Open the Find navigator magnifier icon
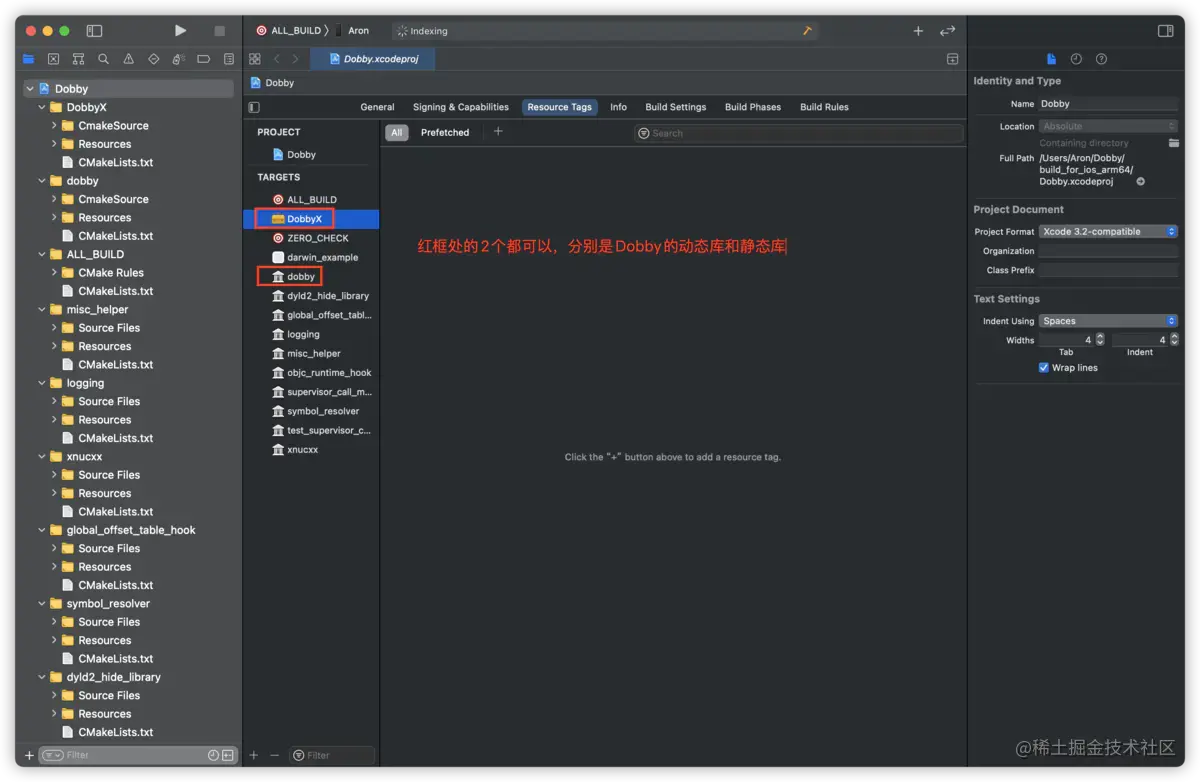This screenshot has height=782, width=1200. [103, 59]
